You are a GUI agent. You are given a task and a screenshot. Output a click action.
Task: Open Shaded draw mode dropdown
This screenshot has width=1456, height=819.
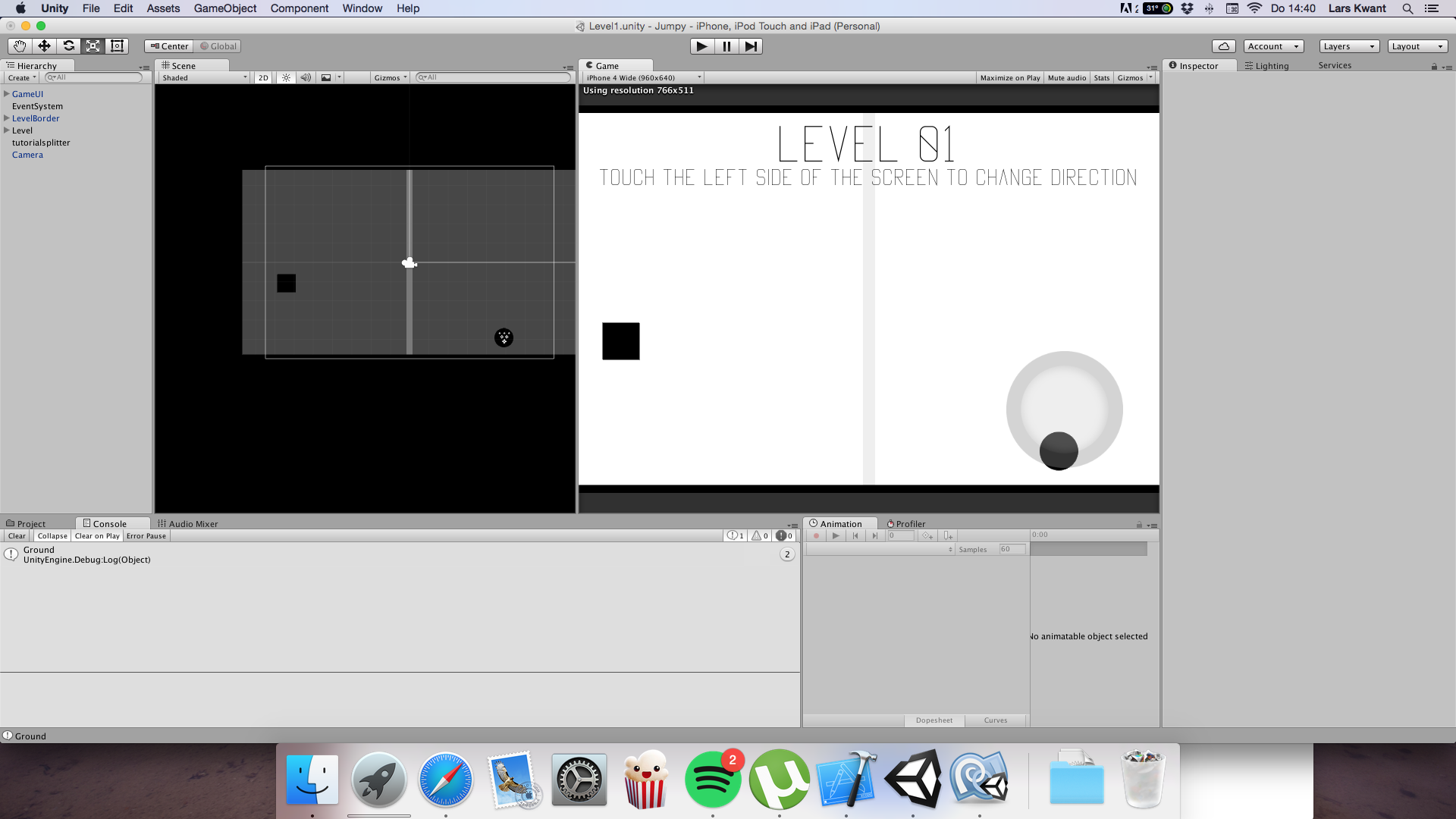click(x=204, y=77)
